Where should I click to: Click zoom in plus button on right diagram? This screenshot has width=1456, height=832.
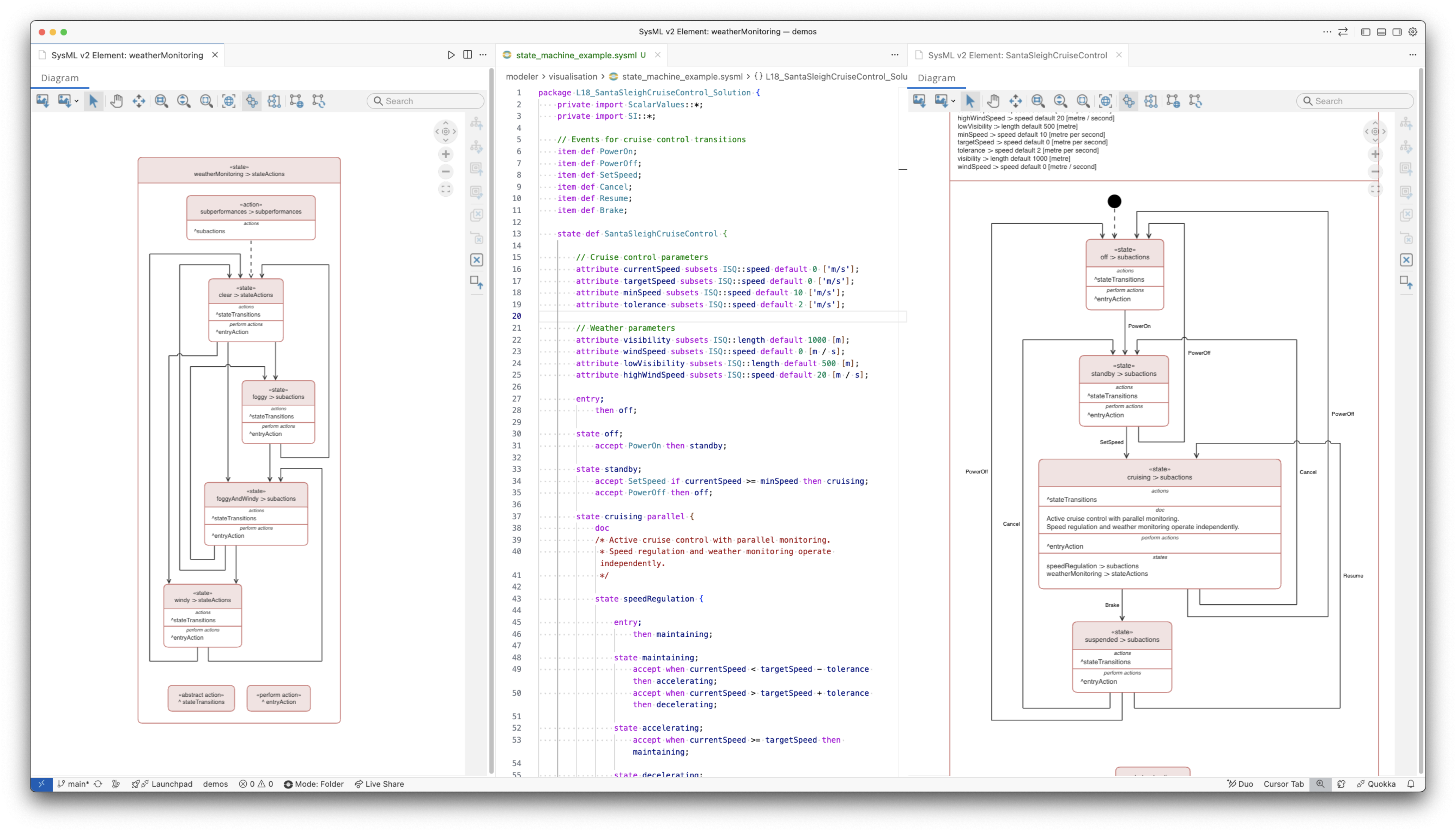click(1375, 154)
